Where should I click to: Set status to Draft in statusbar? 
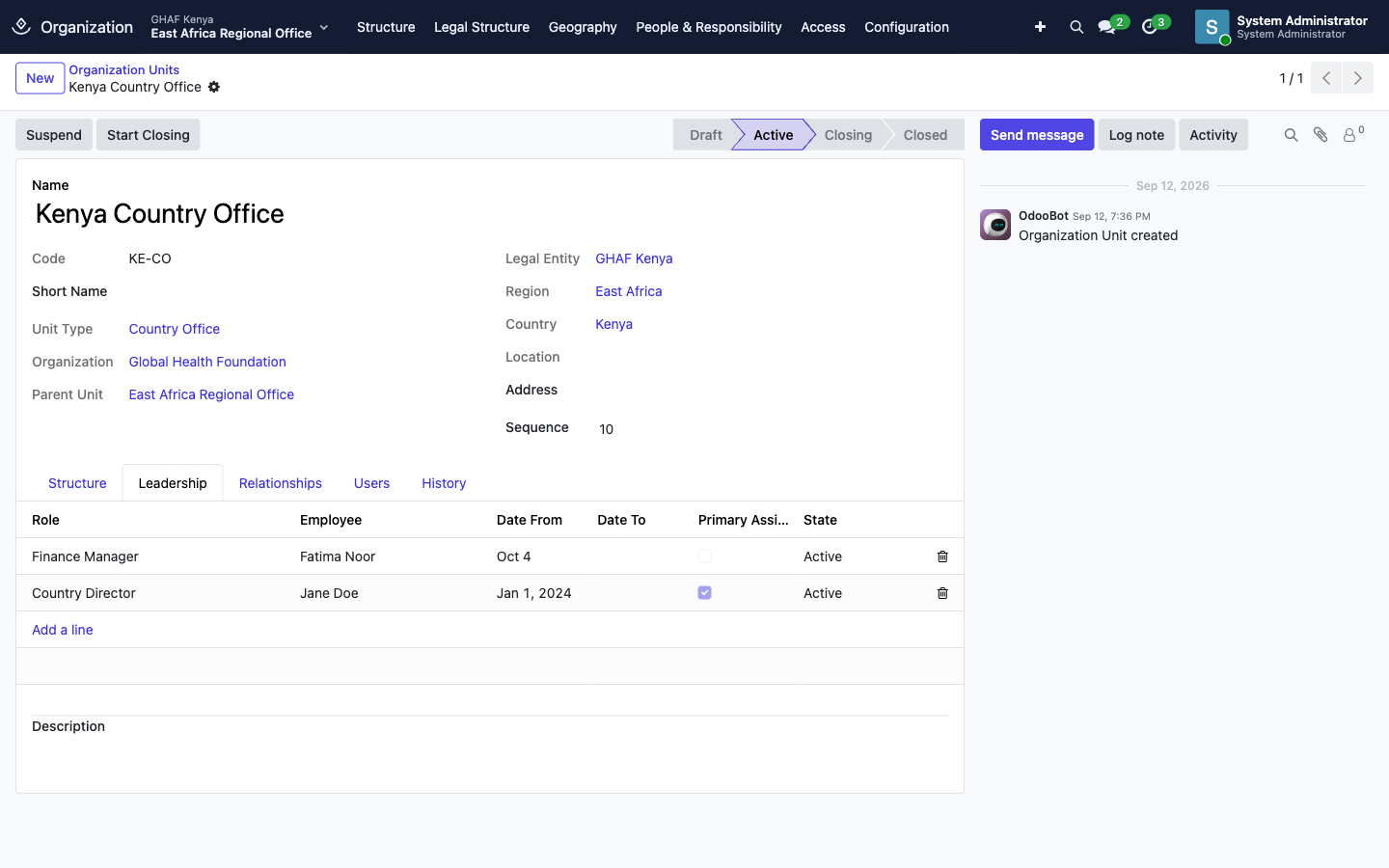[705, 135]
